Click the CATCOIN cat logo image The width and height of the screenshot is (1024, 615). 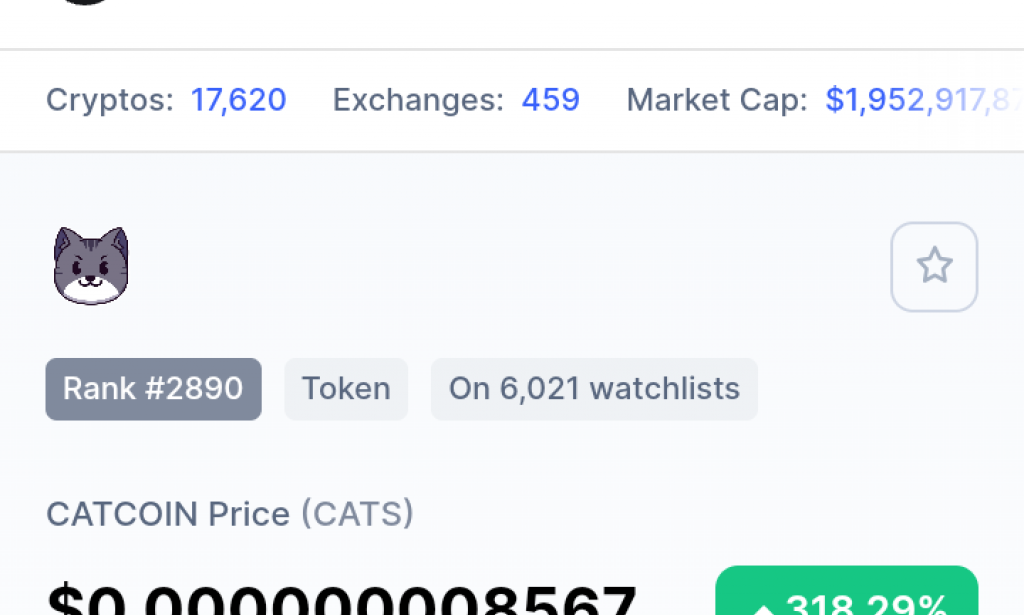click(90, 264)
